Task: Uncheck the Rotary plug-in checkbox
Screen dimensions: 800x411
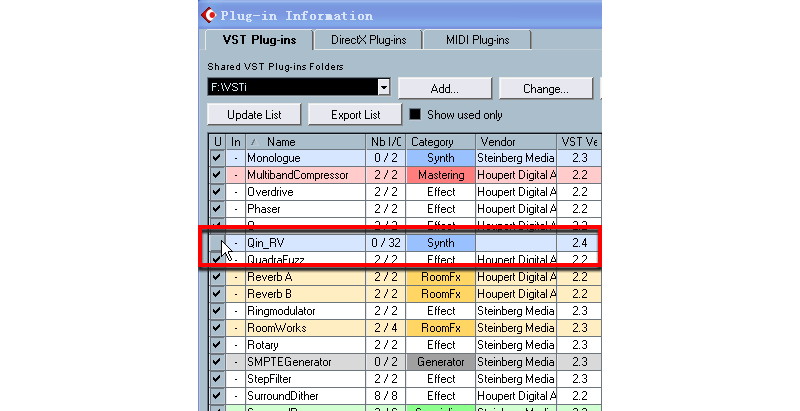Action: coord(217,345)
